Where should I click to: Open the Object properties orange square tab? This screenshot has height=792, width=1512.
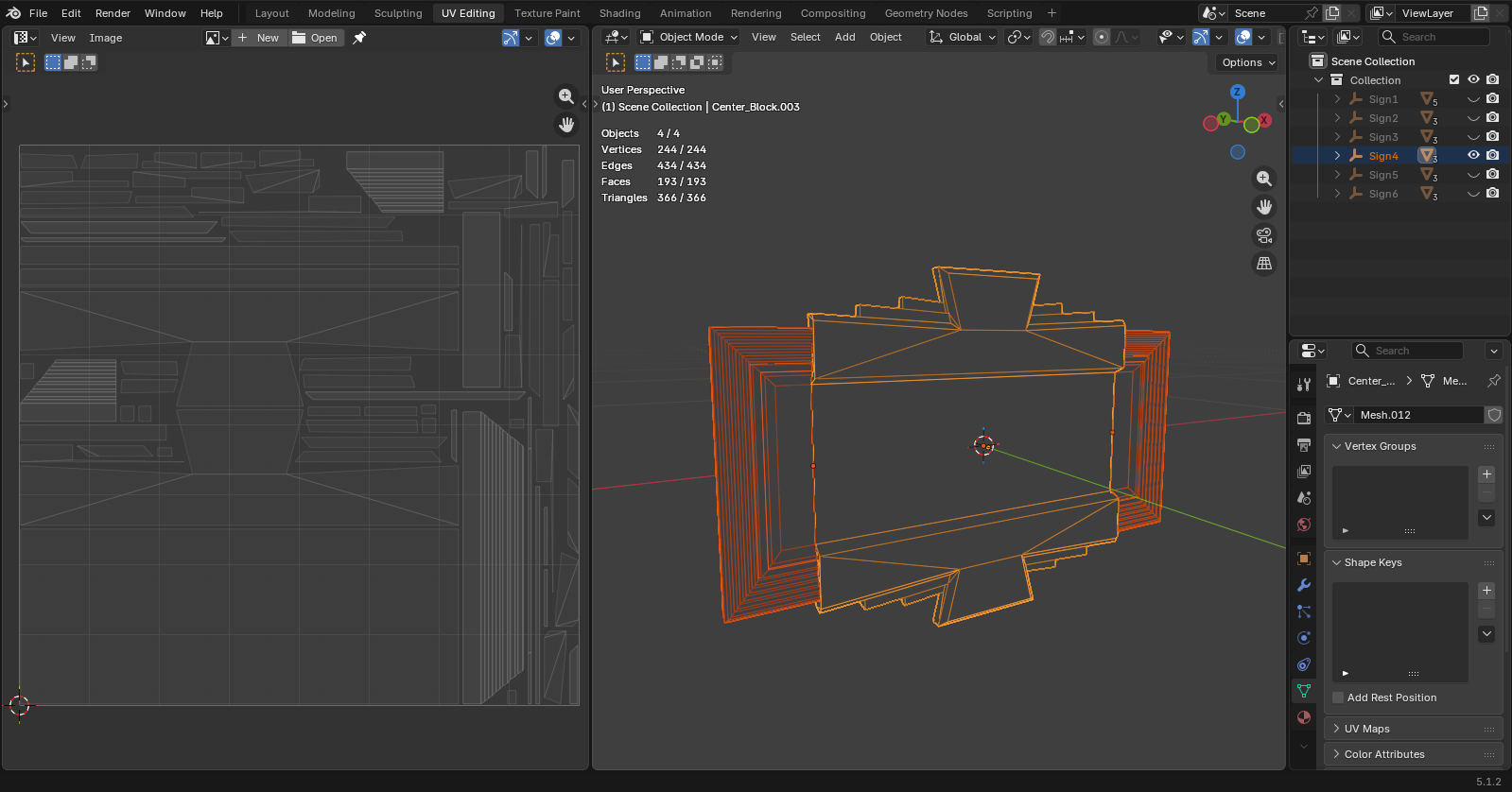click(1304, 559)
